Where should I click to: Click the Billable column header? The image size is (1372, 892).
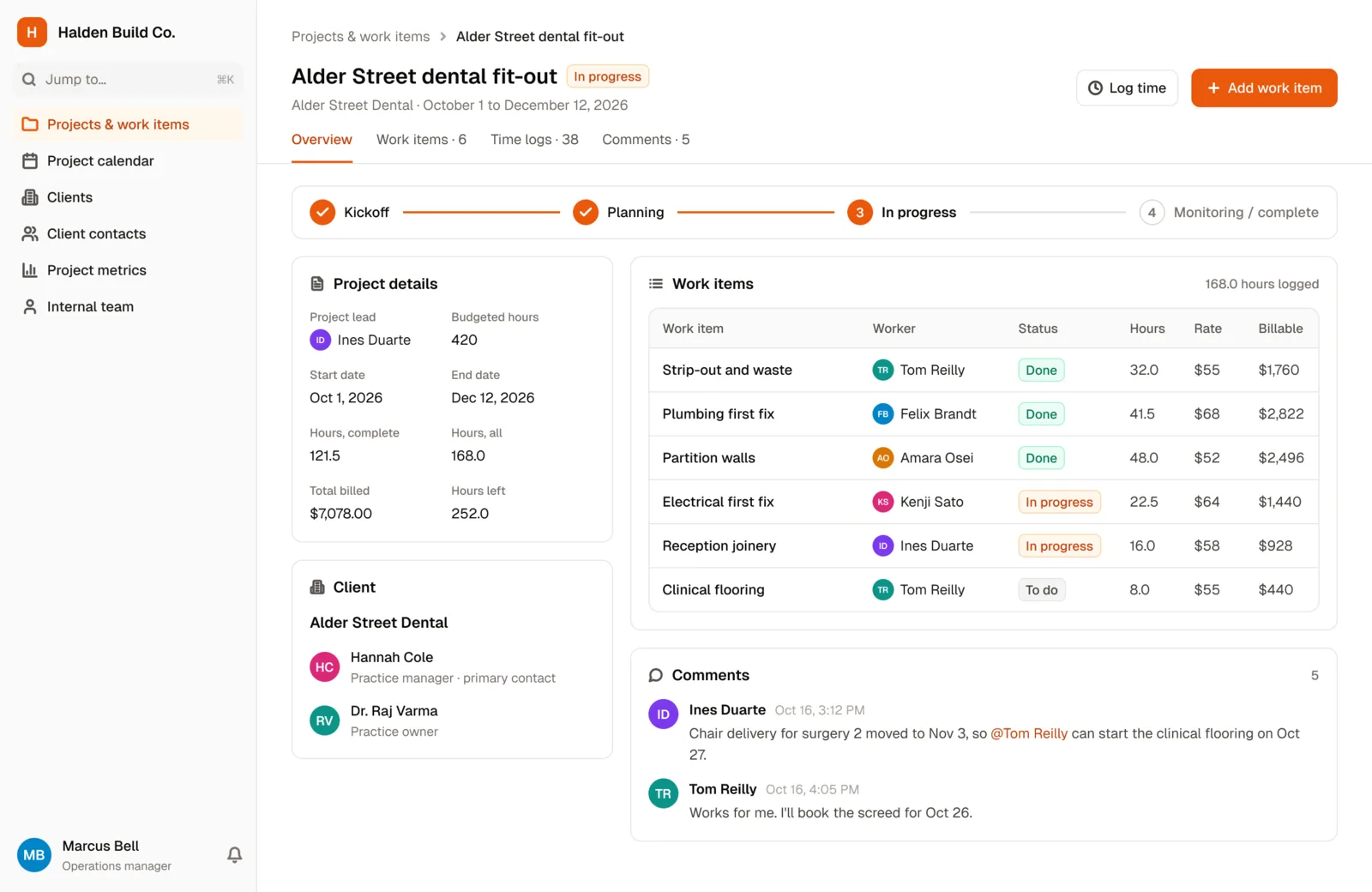tap(1280, 328)
